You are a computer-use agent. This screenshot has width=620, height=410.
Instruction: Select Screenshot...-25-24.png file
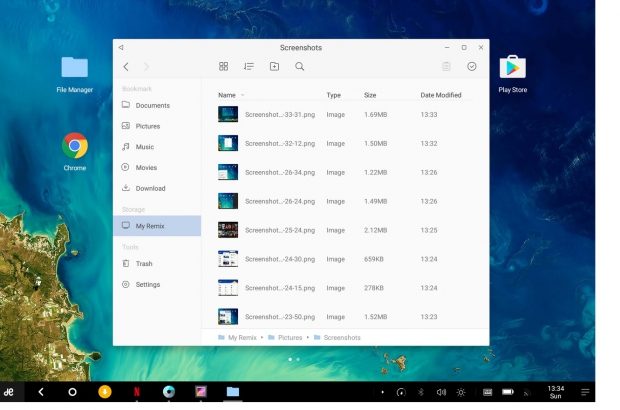345,230
